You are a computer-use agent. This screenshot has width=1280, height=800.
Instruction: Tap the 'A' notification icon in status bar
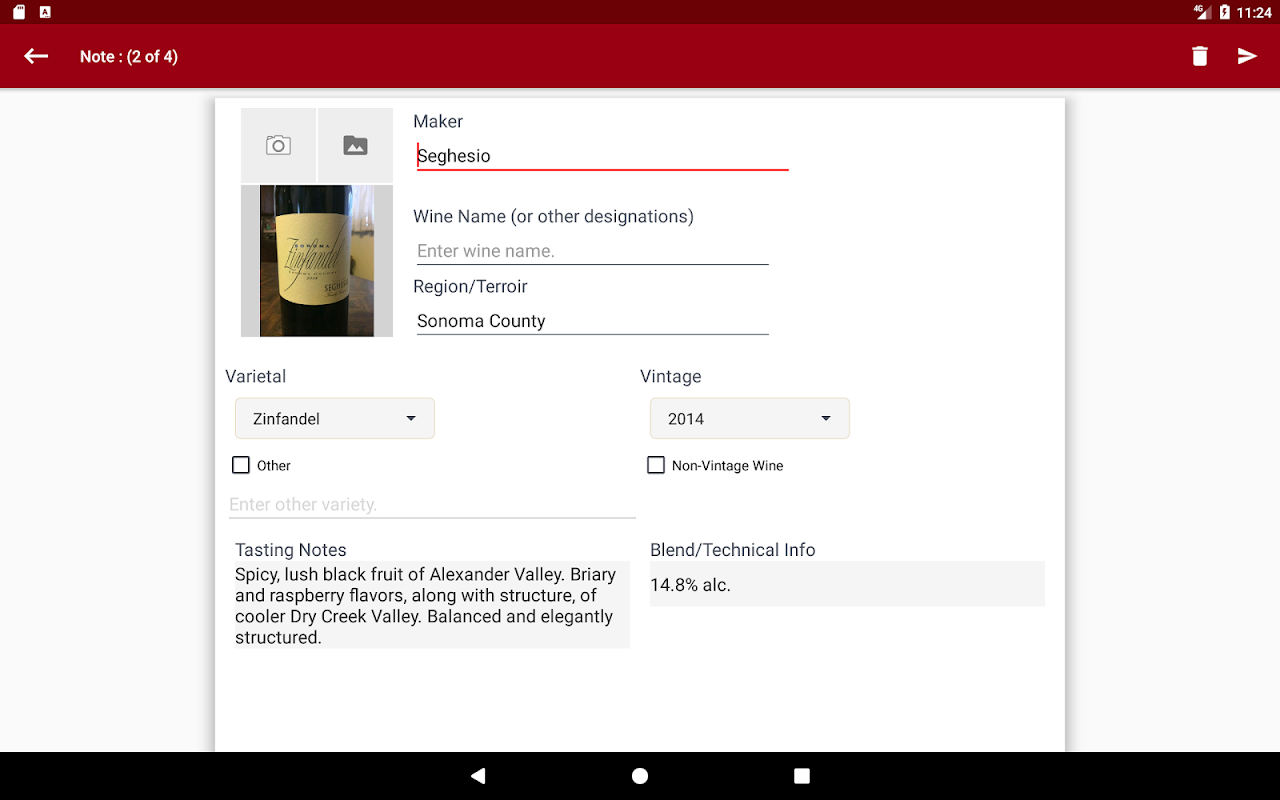[45, 12]
